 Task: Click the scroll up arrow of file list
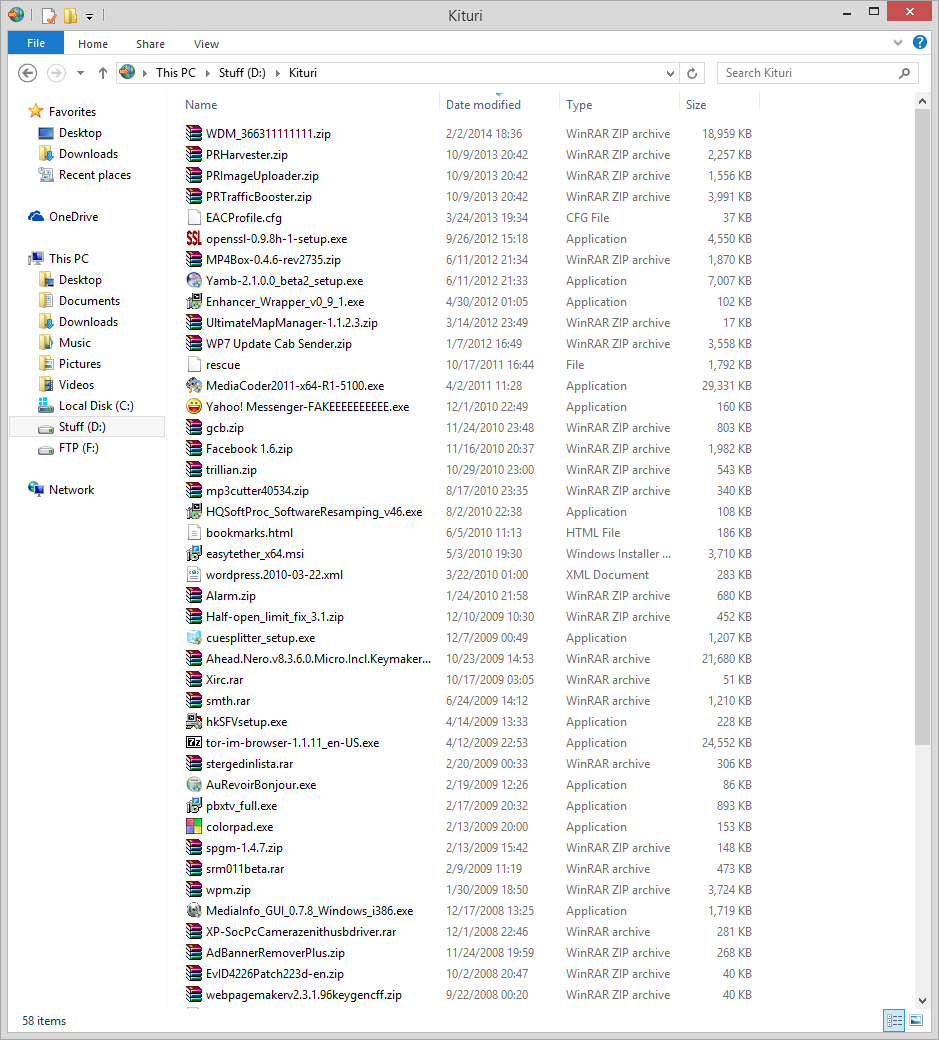pyautogui.click(x=922, y=101)
